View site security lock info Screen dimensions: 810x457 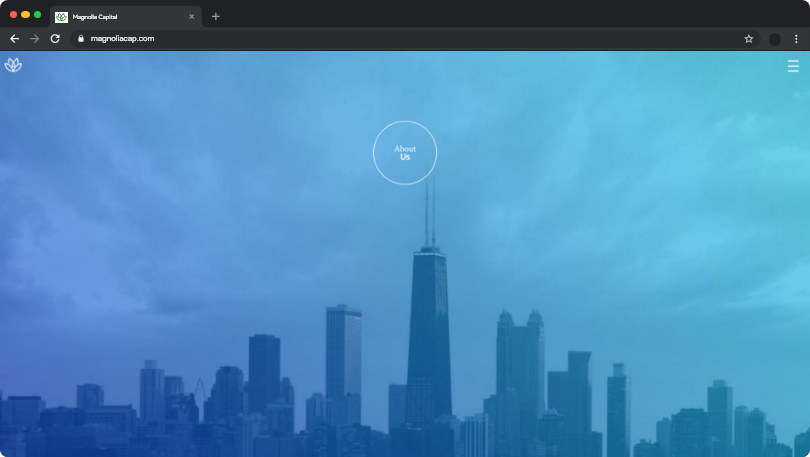(81, 38)
